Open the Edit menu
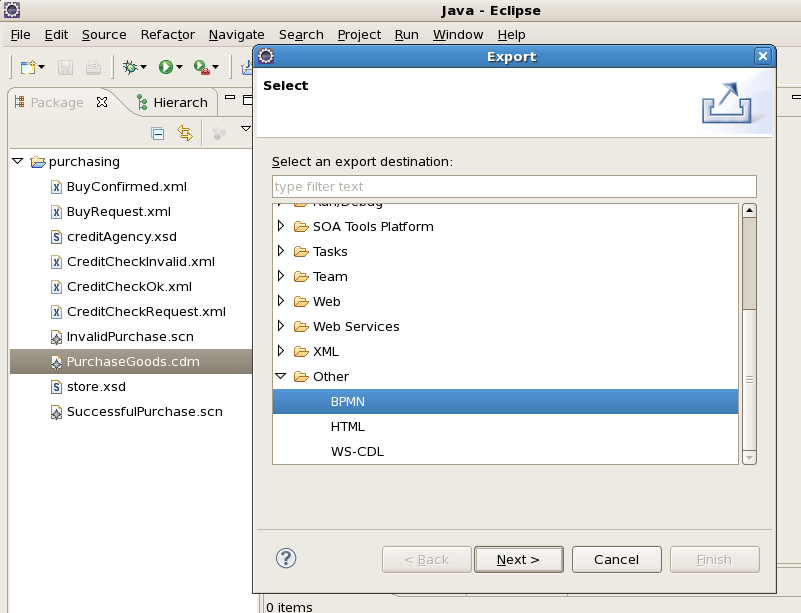This screenshot has width=801, height=613. click(56, 35)
